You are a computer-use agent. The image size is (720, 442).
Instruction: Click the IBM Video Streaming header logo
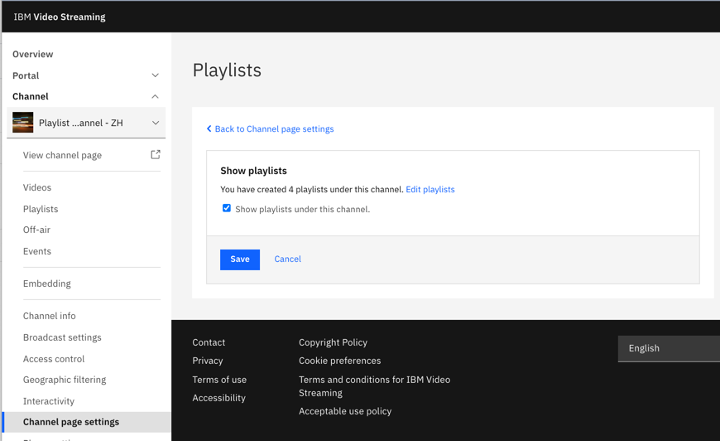click(x=59, y=17)
